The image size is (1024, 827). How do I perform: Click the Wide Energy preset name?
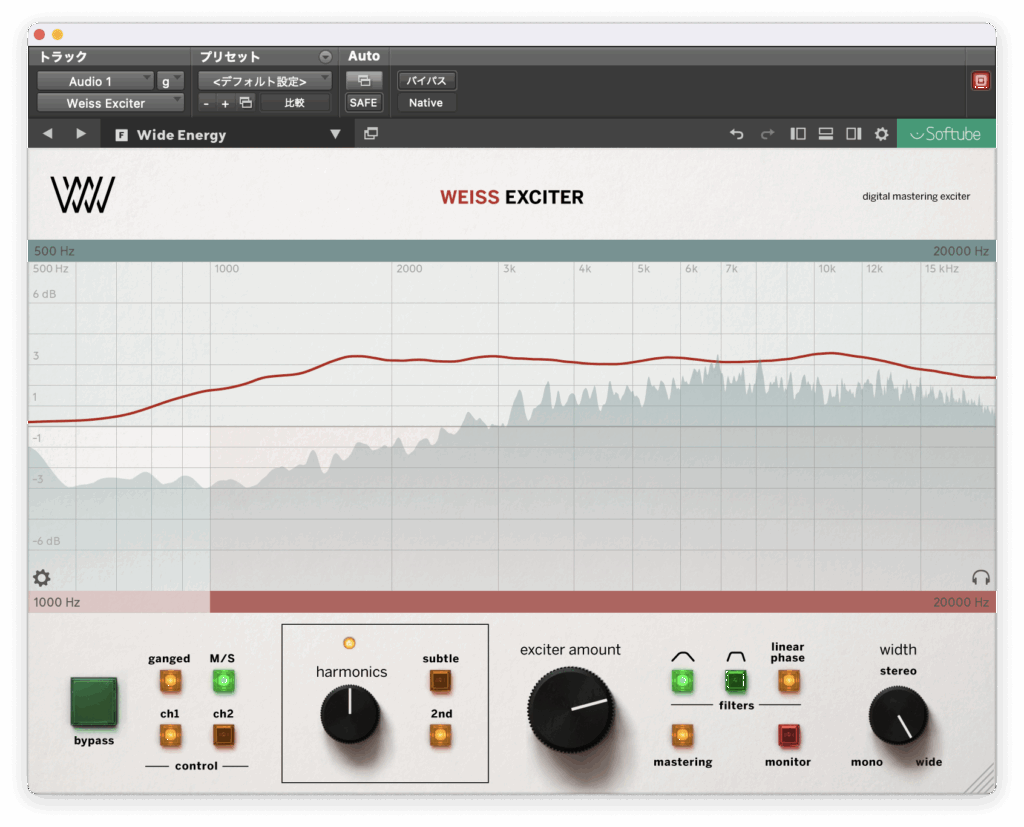182,135
